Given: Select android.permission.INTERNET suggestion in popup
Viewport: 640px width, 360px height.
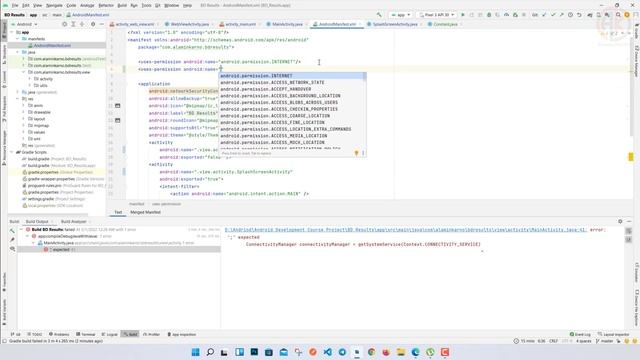Looking at the screenshot, I should tap(292, 76).
